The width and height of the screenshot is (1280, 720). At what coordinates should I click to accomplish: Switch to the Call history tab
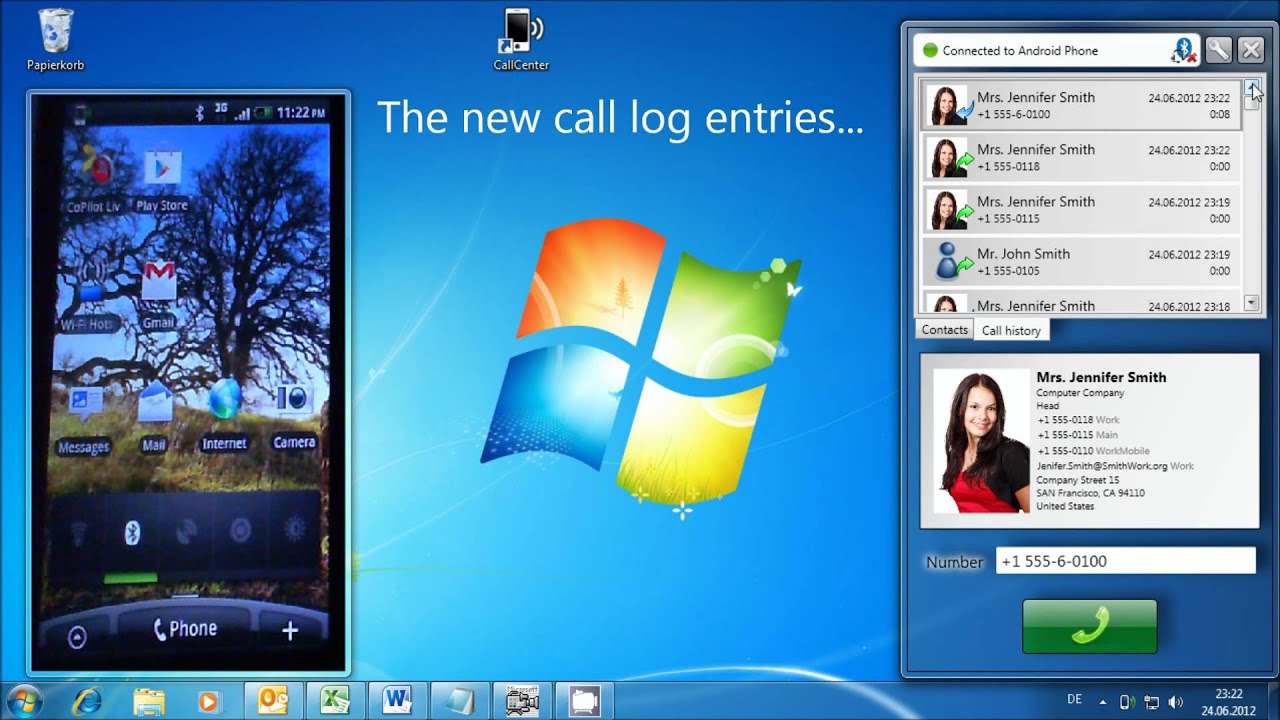1011,330
